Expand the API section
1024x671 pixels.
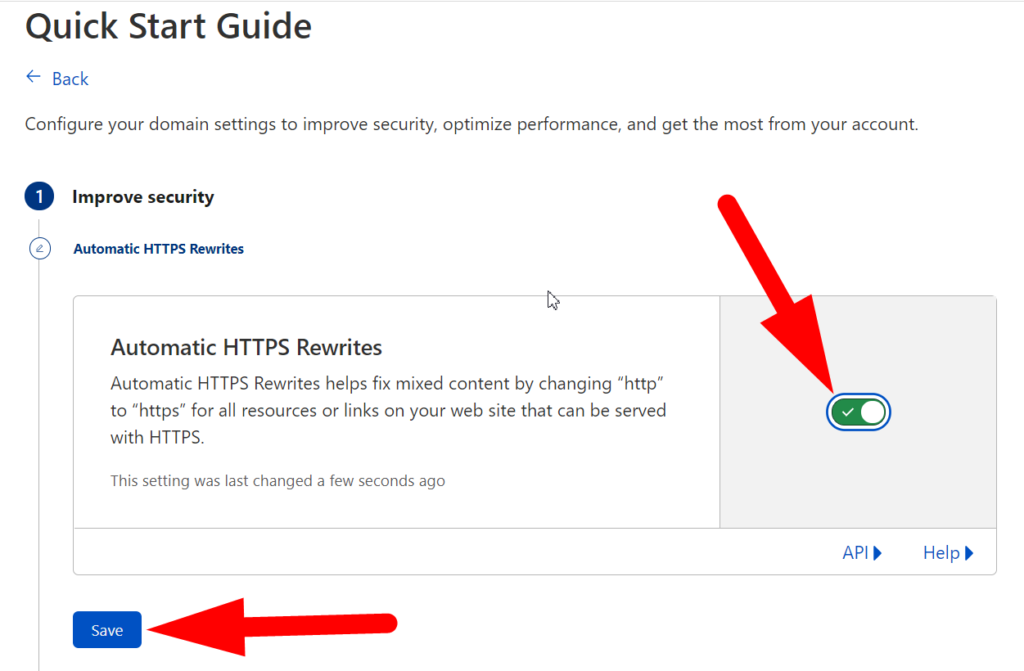(862, 553)
